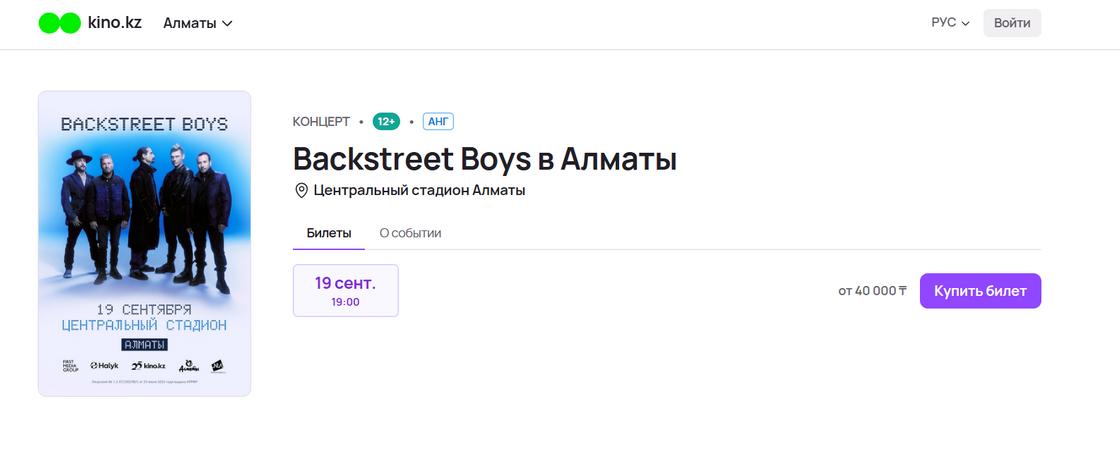Image resolution: width=1120 pixels, height=461 pixels.
Task: Open the РУС language selector
Action: (950, 23)
